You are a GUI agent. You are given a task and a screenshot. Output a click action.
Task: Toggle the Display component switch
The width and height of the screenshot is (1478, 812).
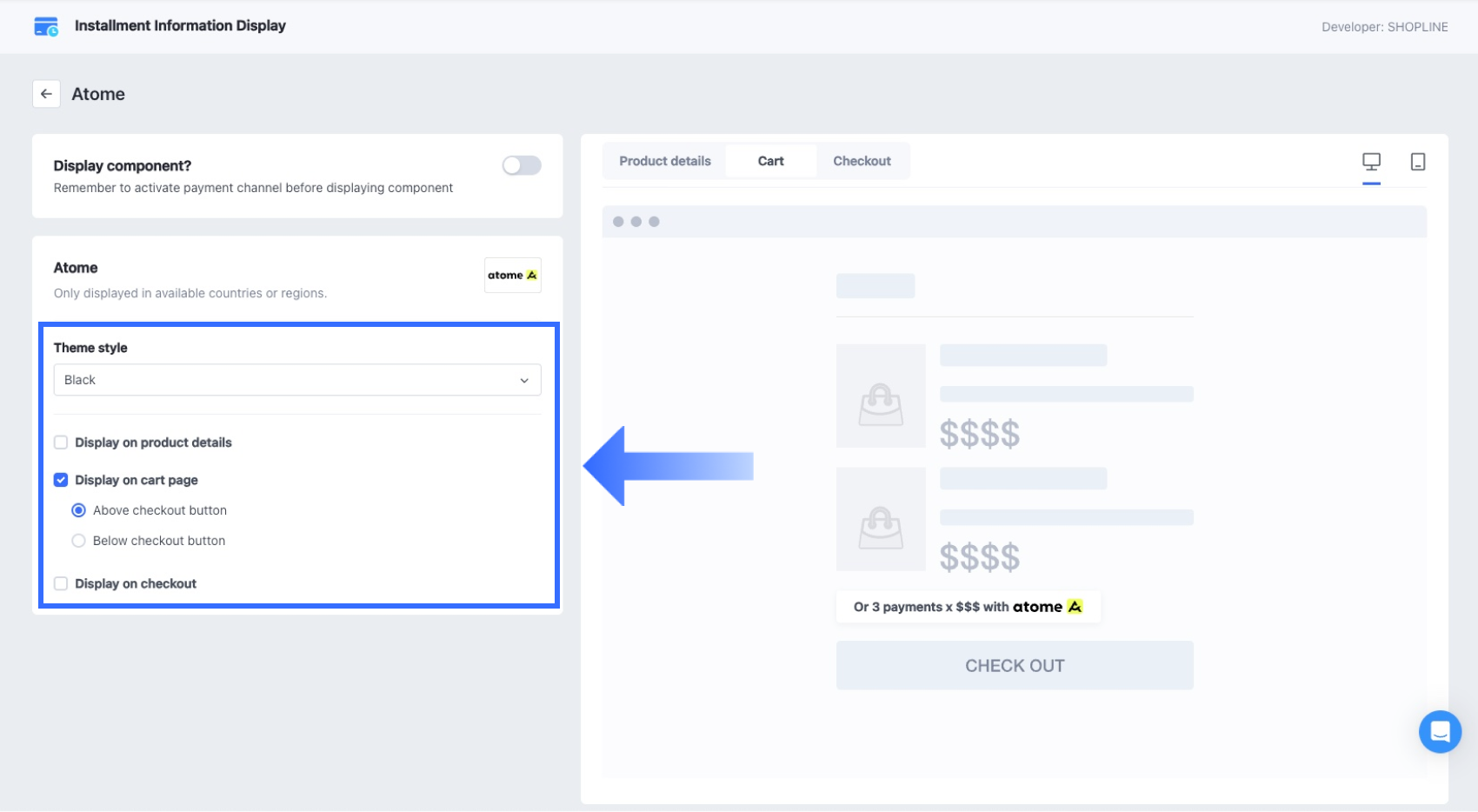point(522,165)
